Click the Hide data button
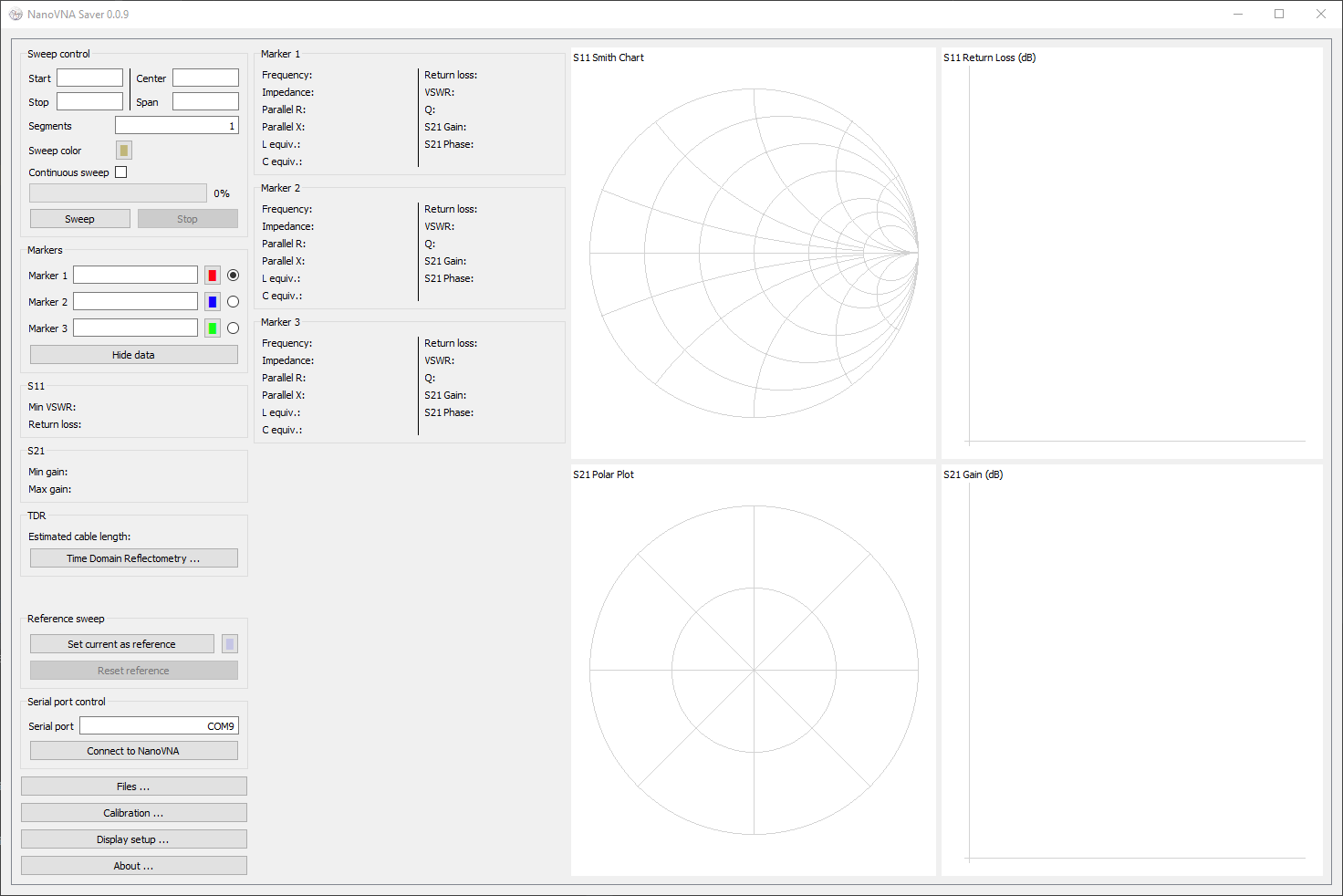Screen dimensions: 1343x896 click(x=133, y=355)
